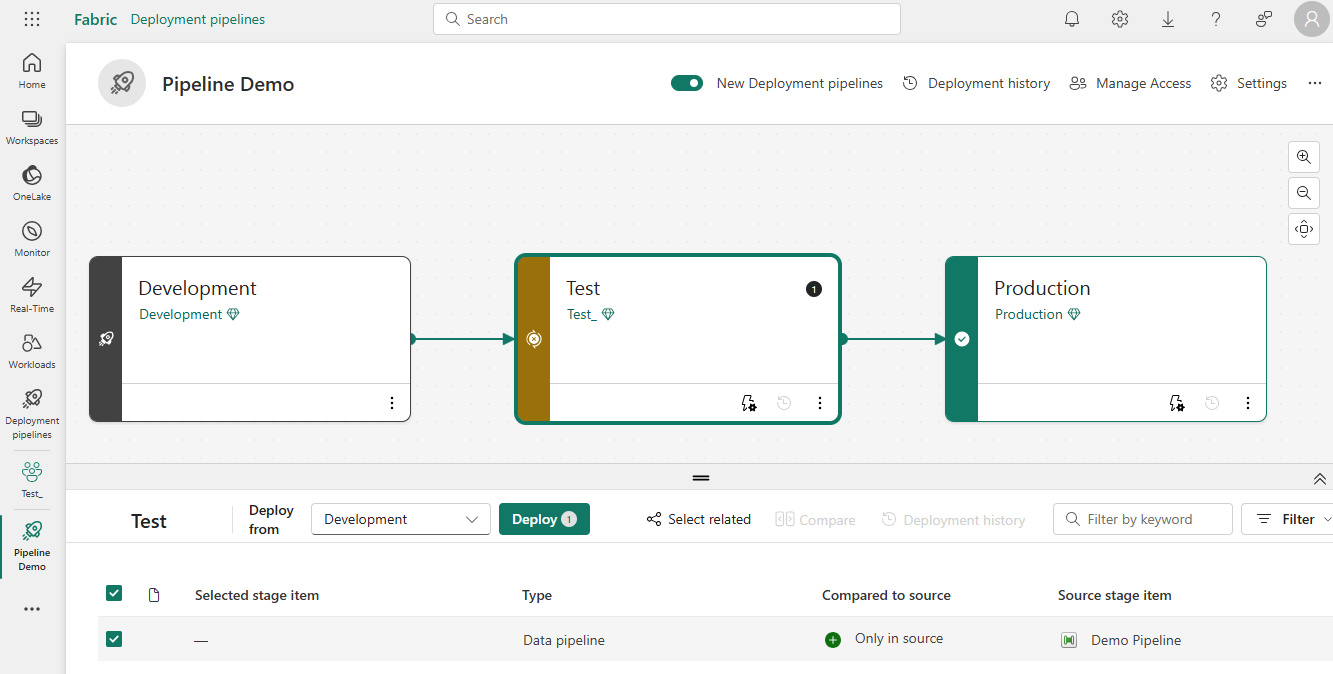1333x674 pixels.
Task: Click the zoom-in magnifier on the pipeline canvas
Action: point(1303,157)
